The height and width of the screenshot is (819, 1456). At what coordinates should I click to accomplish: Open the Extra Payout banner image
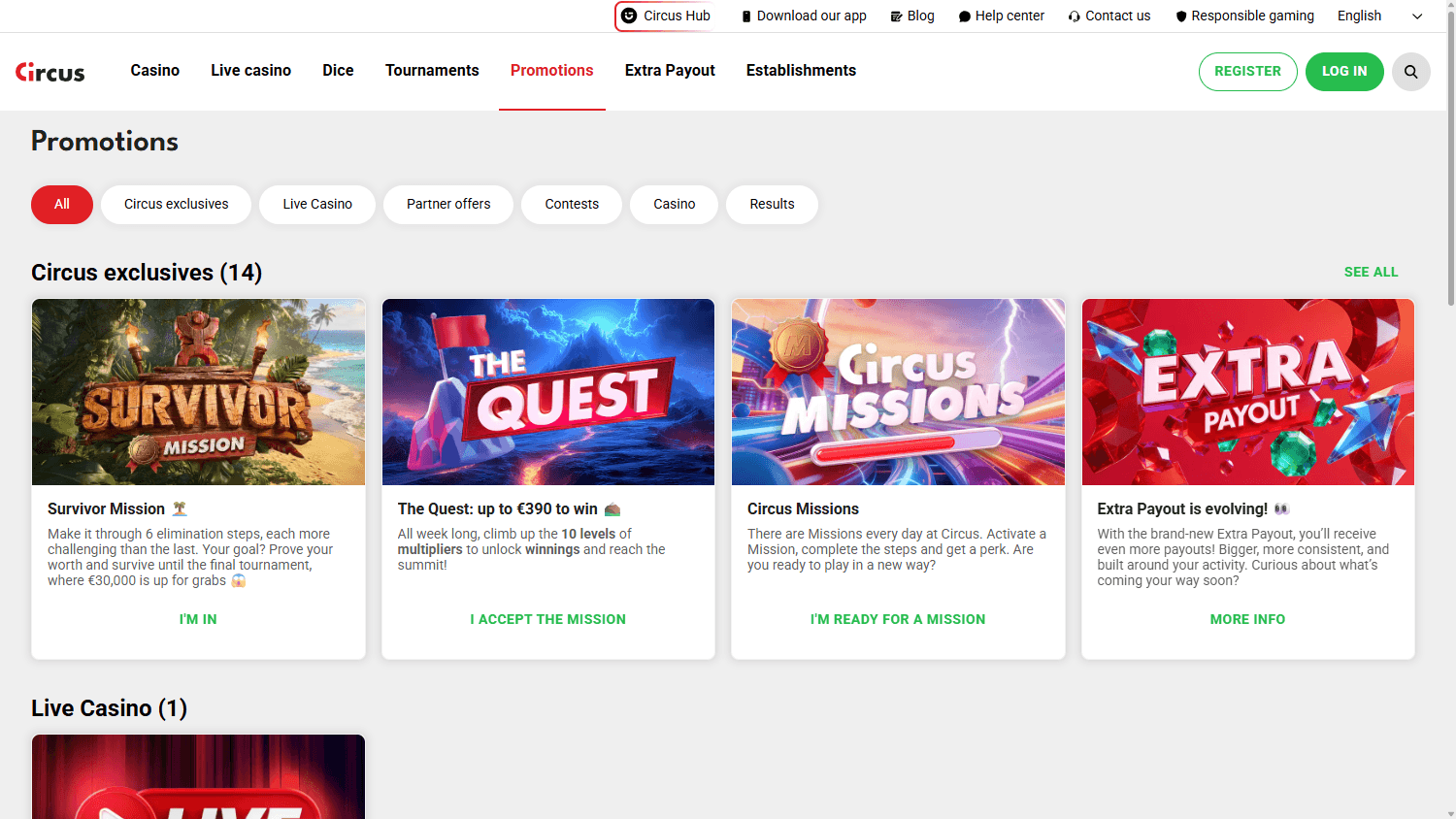pos(1248,392)
